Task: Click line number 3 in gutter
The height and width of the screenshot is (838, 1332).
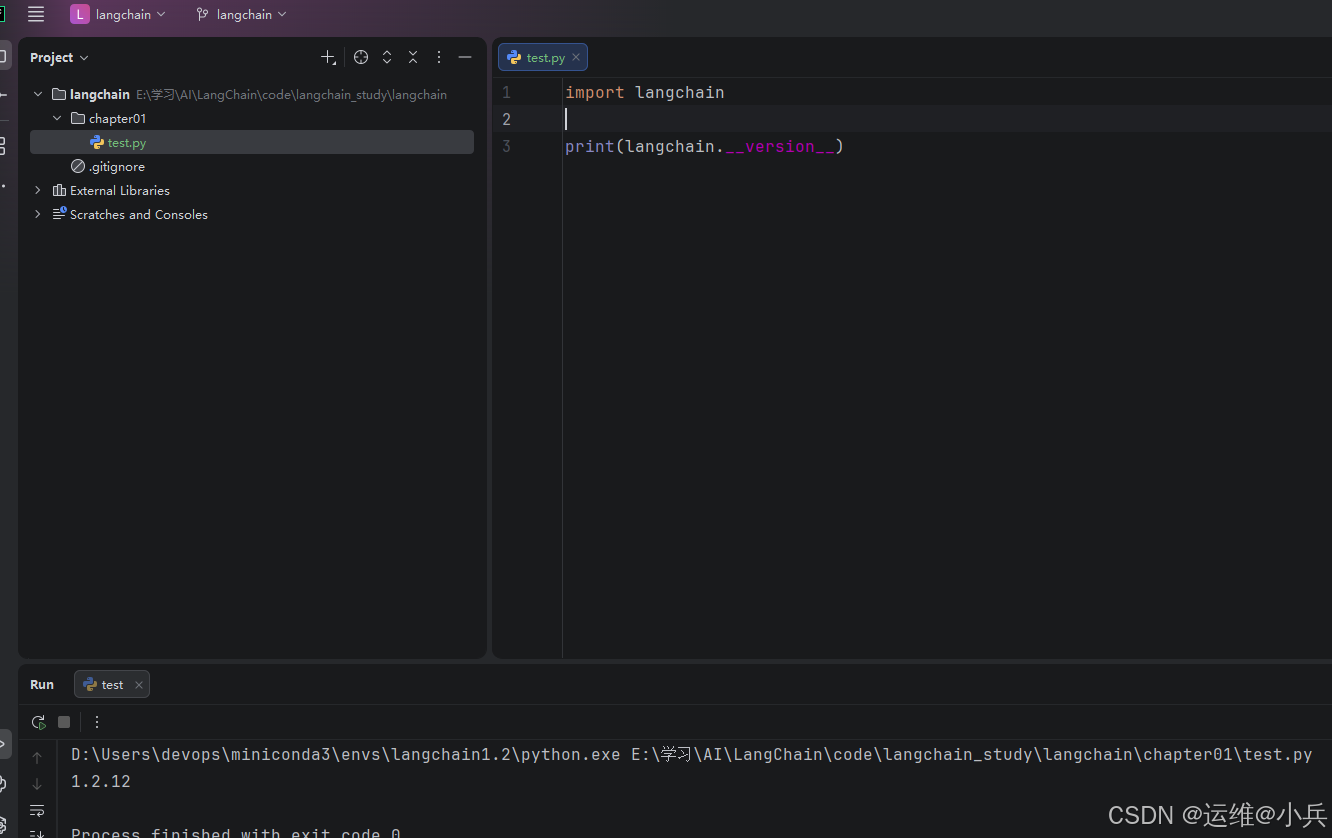Action: [506, 146]
